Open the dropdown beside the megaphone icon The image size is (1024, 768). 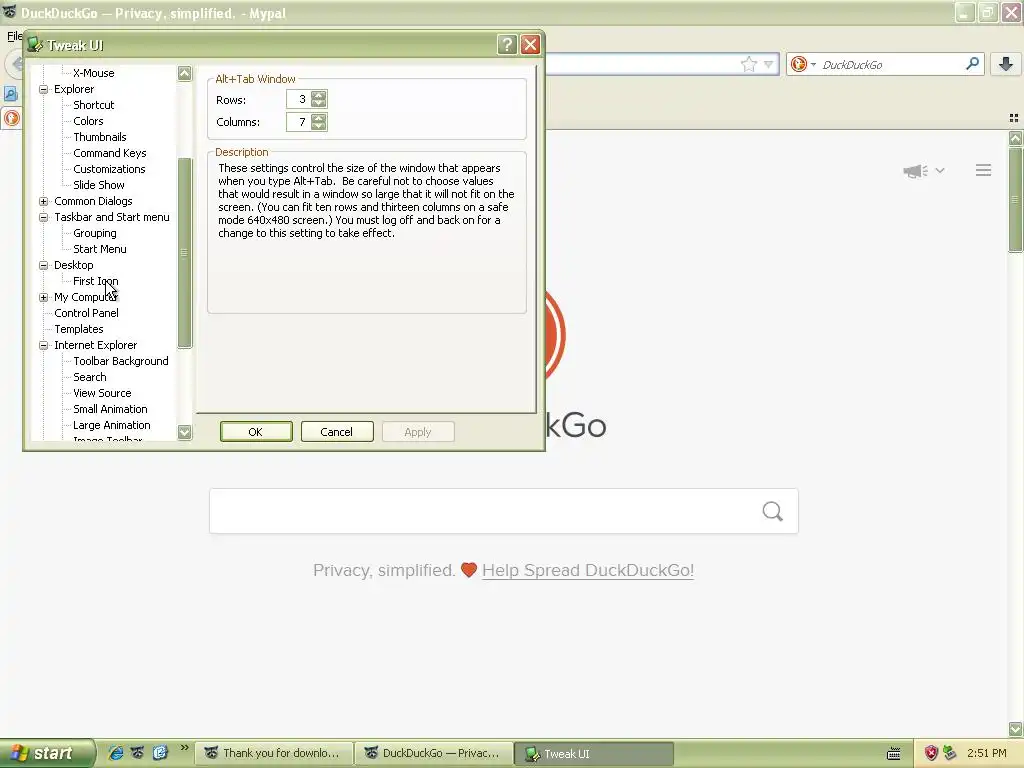point(940,170)
